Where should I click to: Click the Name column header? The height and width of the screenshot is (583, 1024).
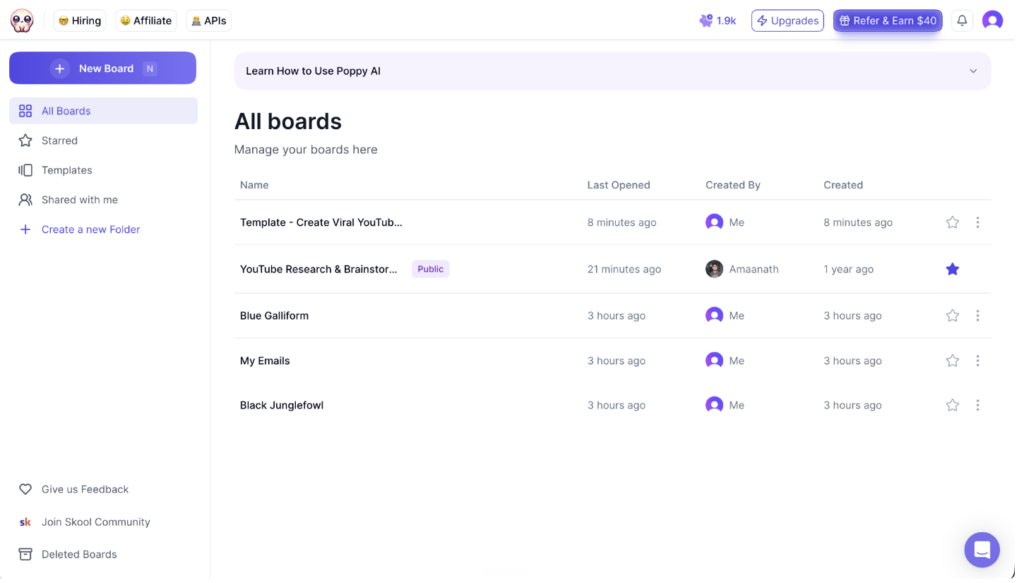(254, 185)
